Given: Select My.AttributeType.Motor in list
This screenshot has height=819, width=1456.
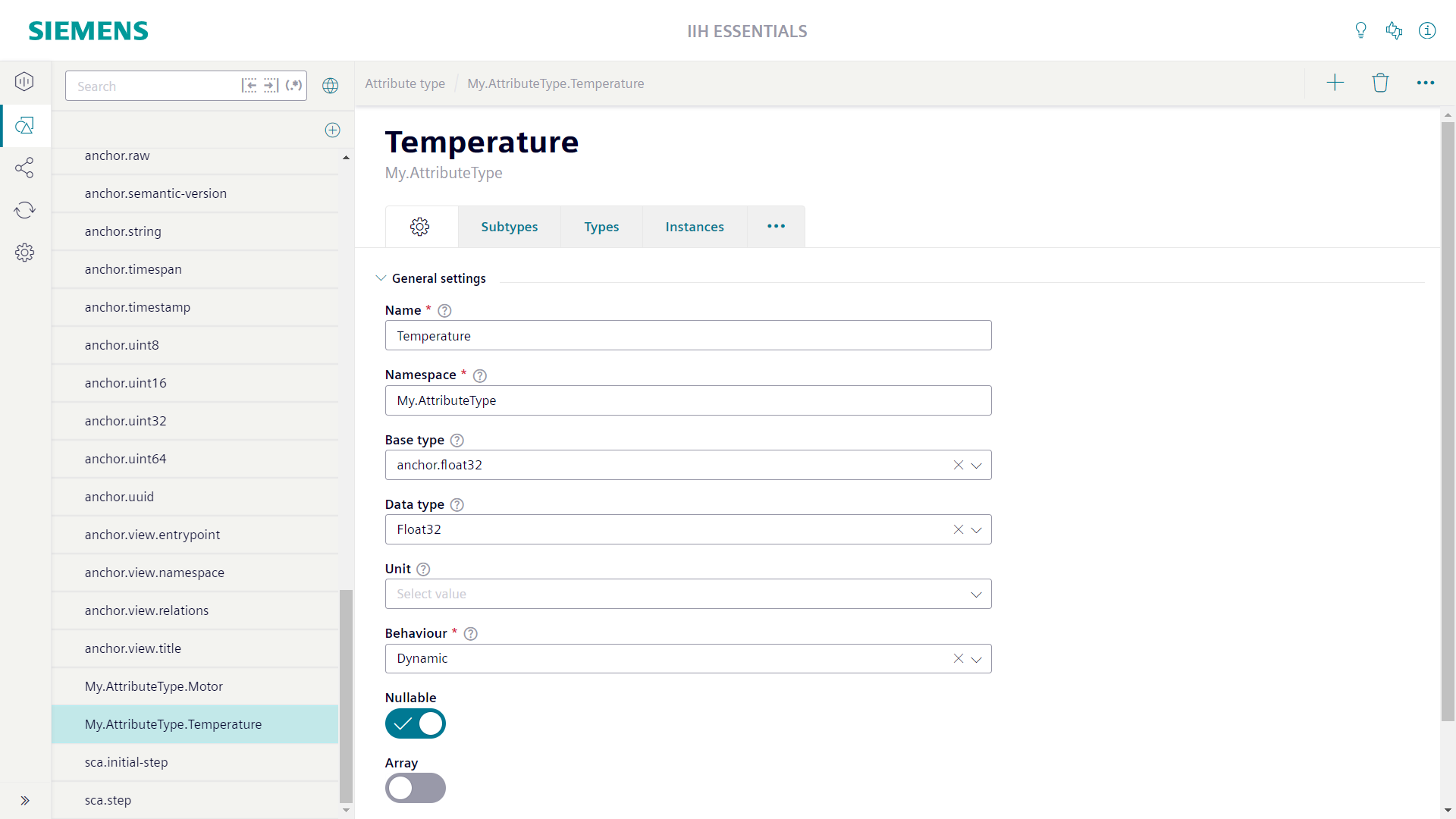Looking at the screenshot, I should tap(195, 686).
